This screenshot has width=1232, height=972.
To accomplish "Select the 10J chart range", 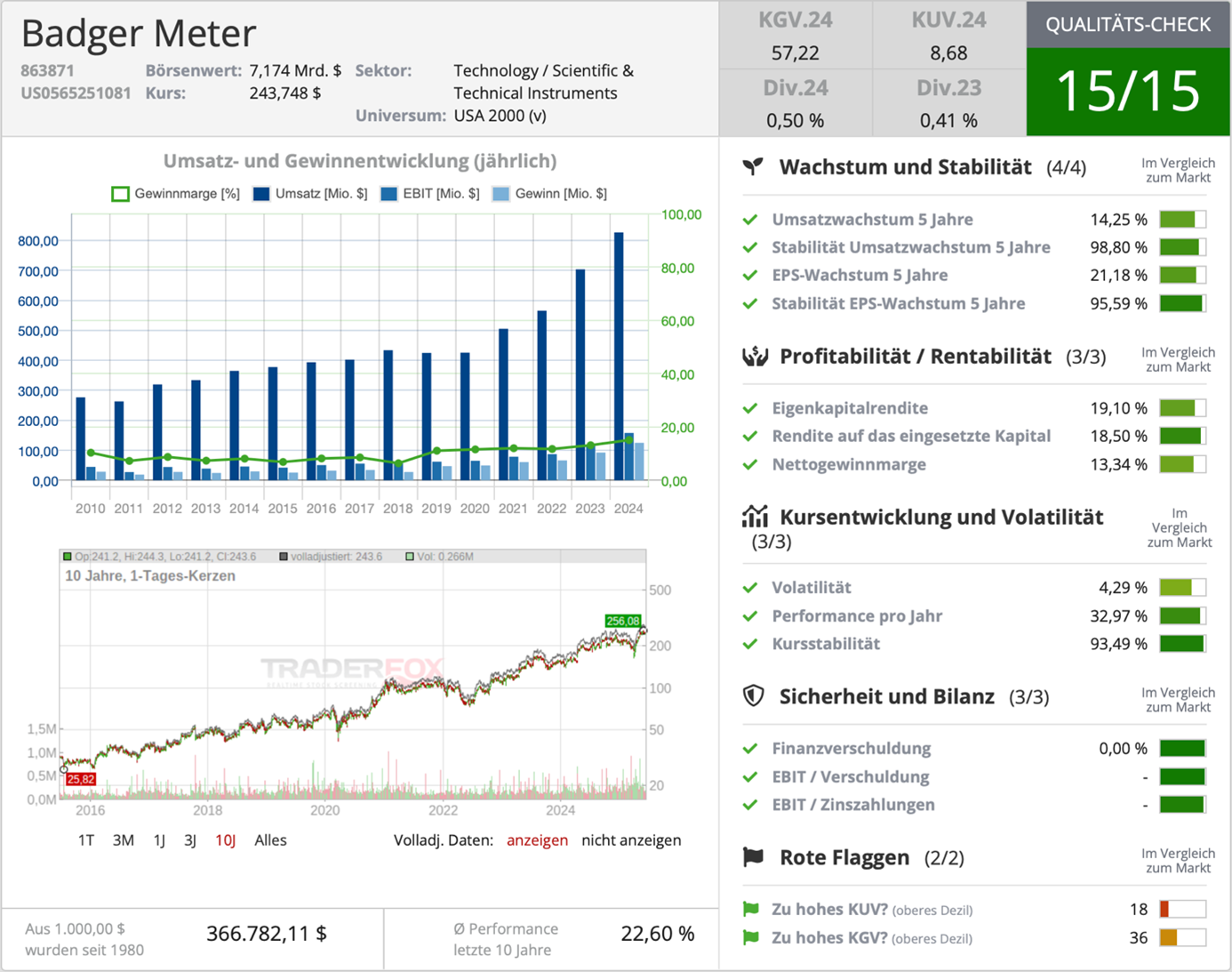I will [x=226, y=840].
